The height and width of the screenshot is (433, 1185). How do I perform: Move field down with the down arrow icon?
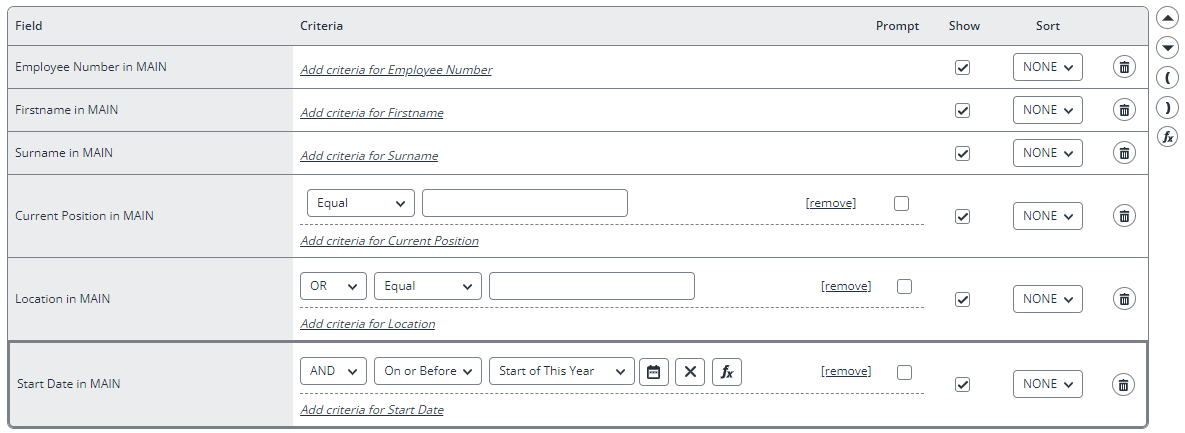coord(1168,48)
